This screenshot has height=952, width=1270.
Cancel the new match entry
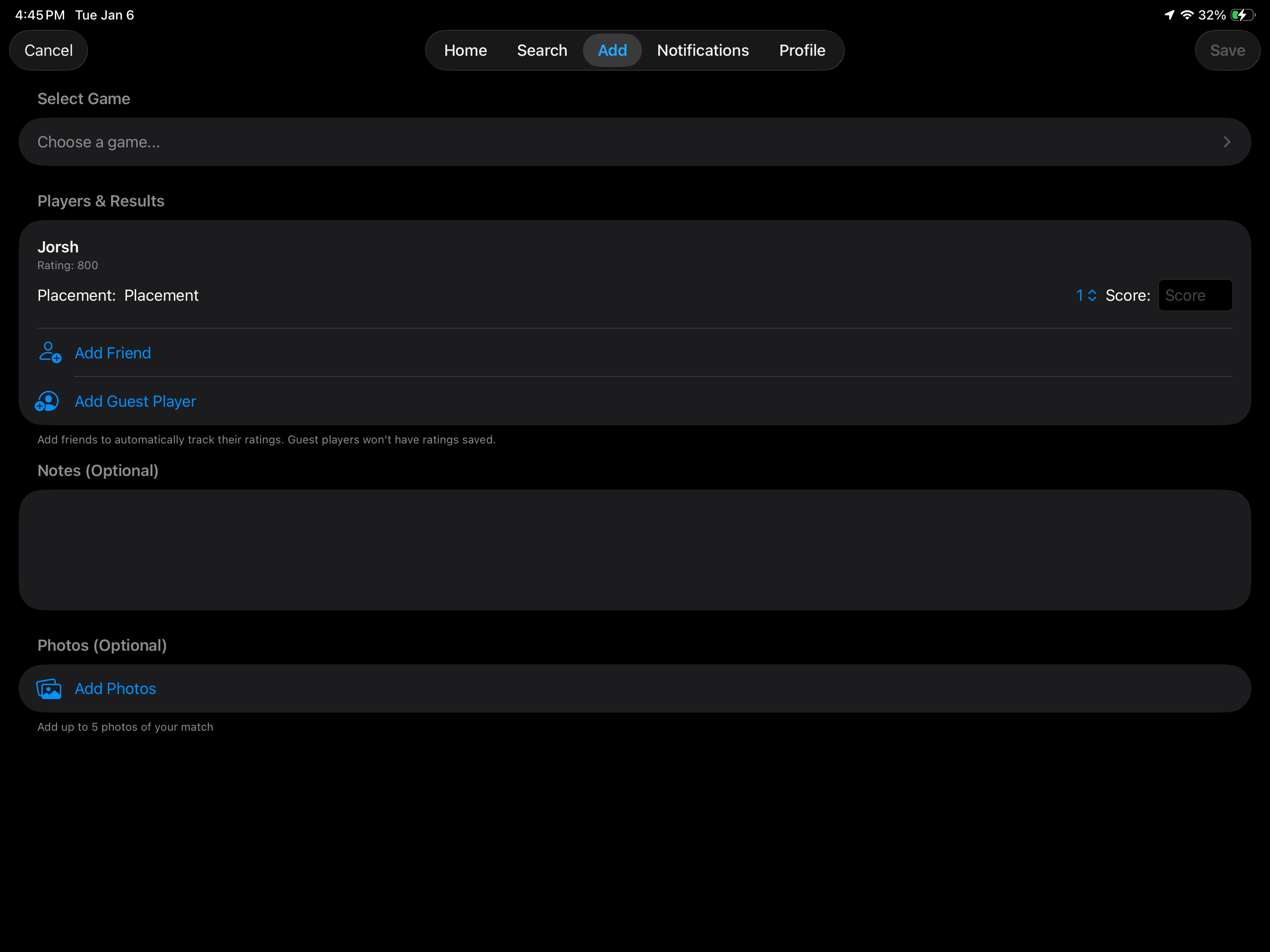pyautogui.click(x=48, y=51)
